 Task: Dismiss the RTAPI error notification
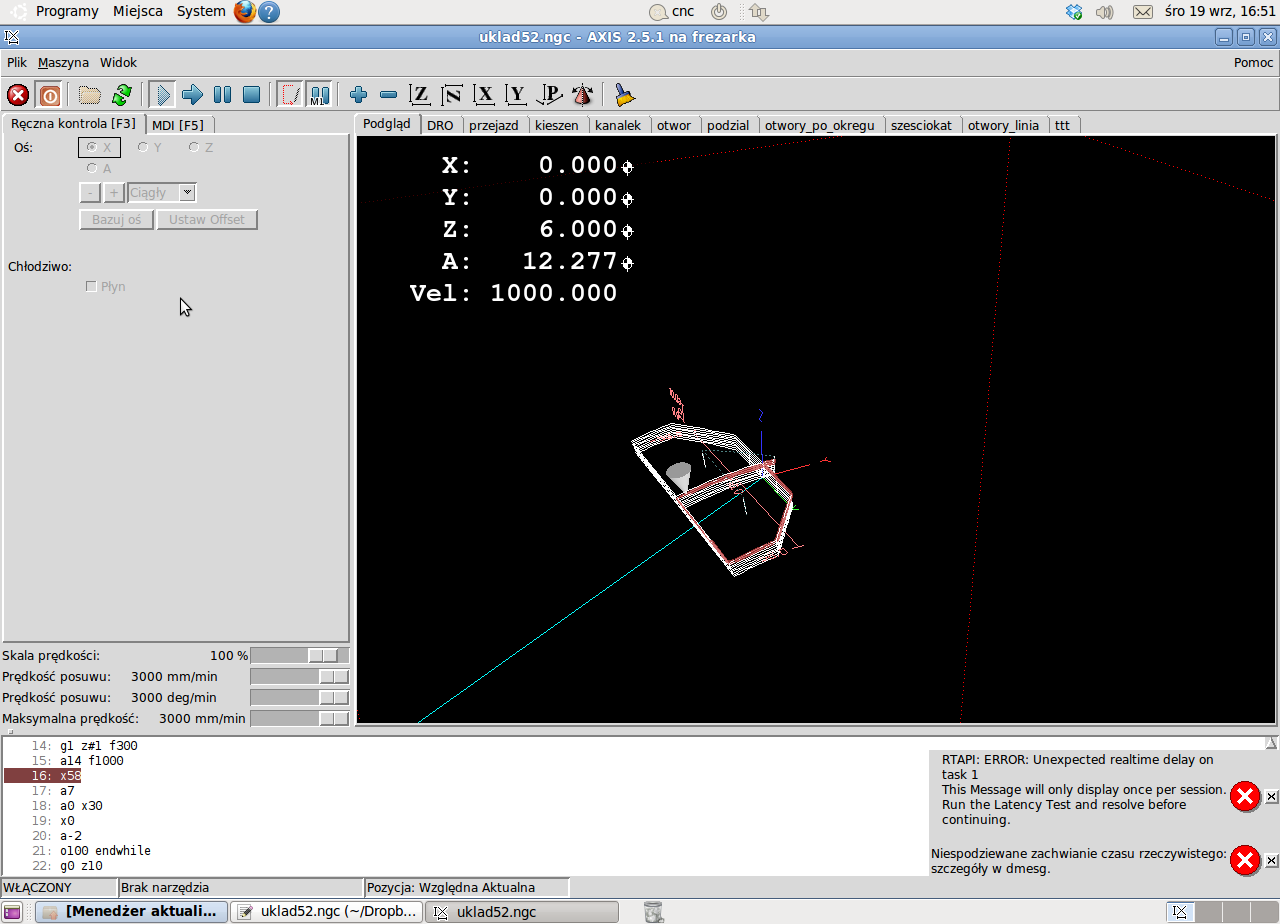click(x=1271, y=796)
